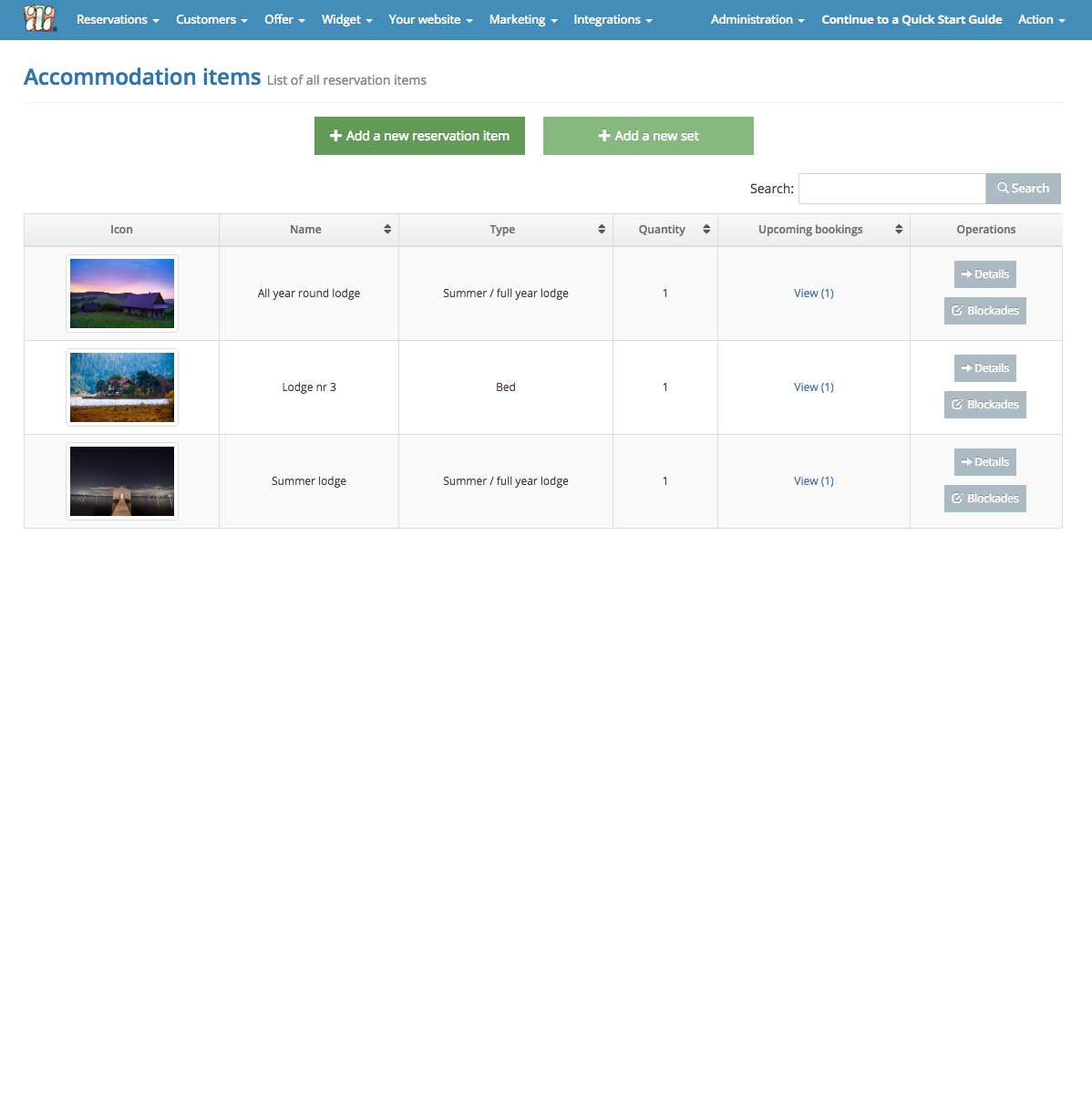Open the Integrations menu
The image size is (1092, 1103).
click(x=613, y=19)
